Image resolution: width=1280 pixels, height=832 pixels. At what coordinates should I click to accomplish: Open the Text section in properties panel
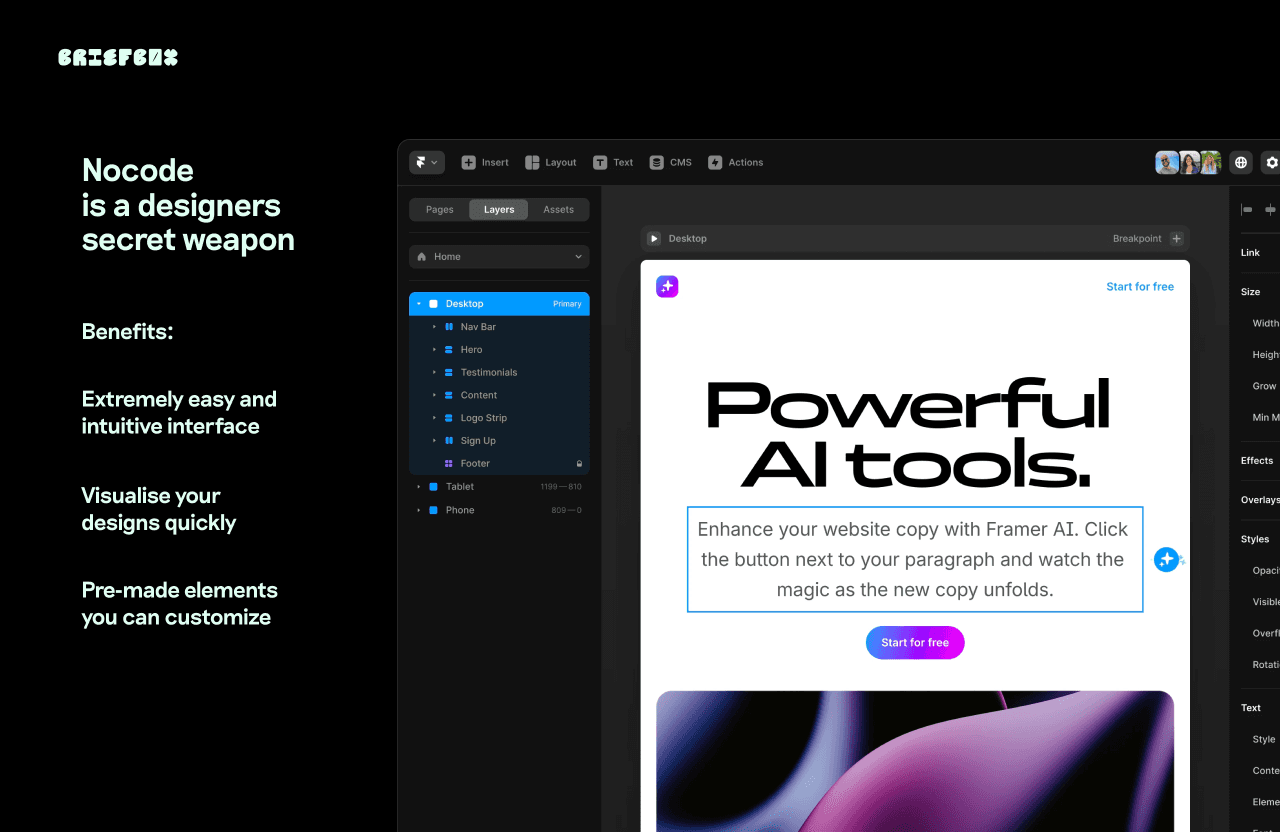coord(1251,708)
